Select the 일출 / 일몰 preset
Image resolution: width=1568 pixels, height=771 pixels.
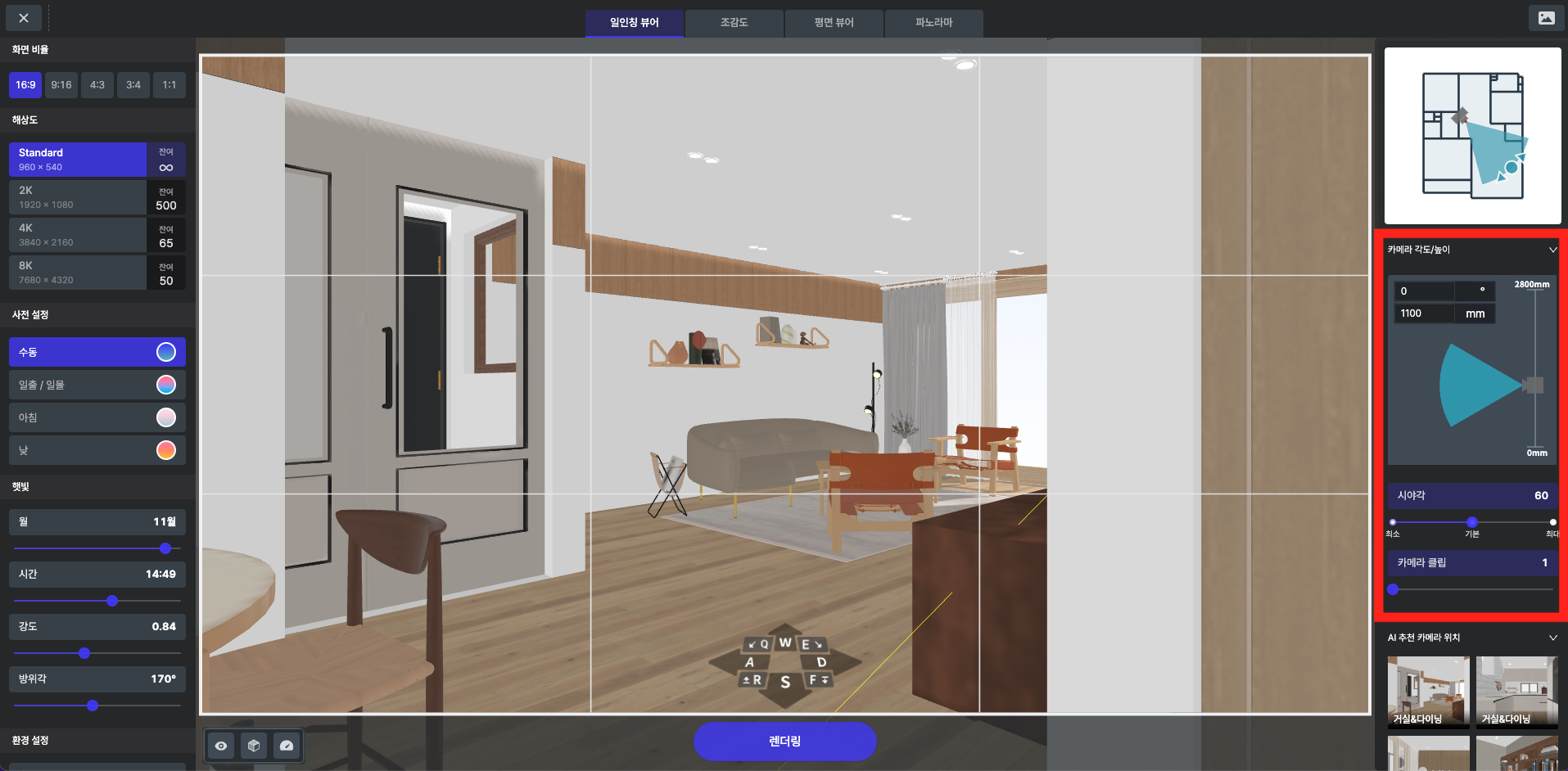(97, 385)
